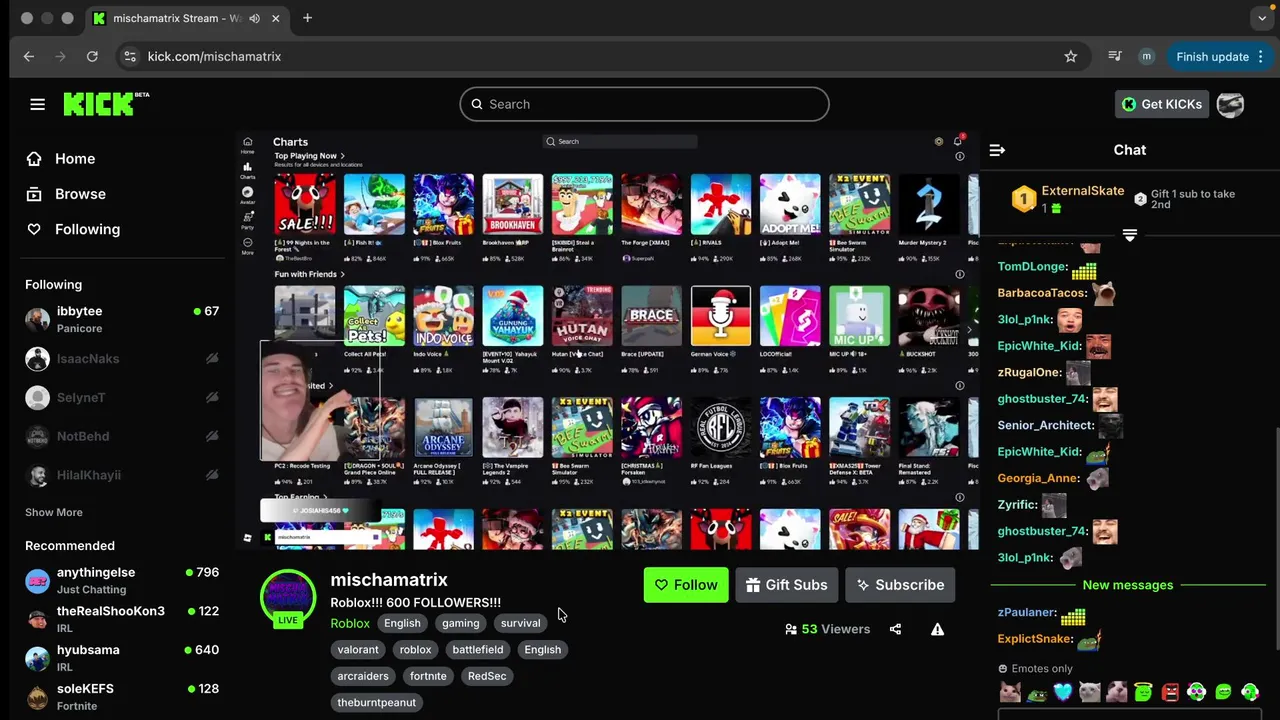
Task: Collapse the chat panel
Action: 997,150
